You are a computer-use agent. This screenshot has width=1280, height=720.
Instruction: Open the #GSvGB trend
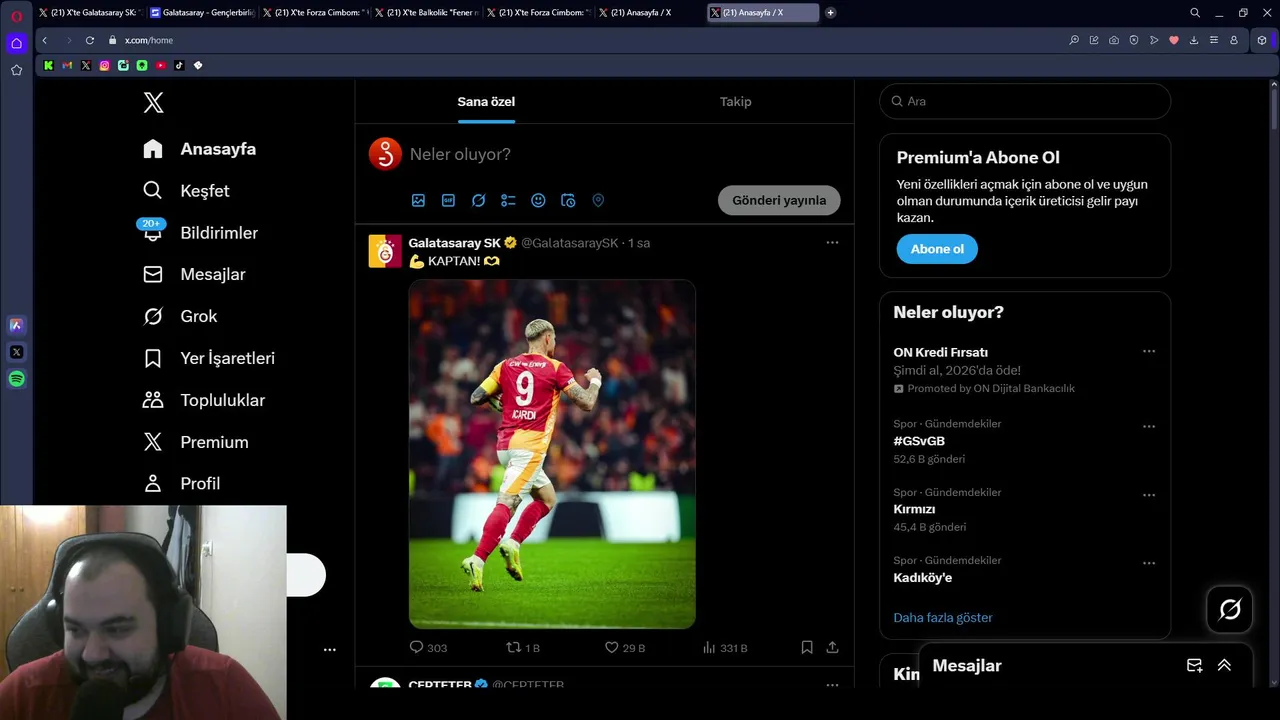(919, 441)
